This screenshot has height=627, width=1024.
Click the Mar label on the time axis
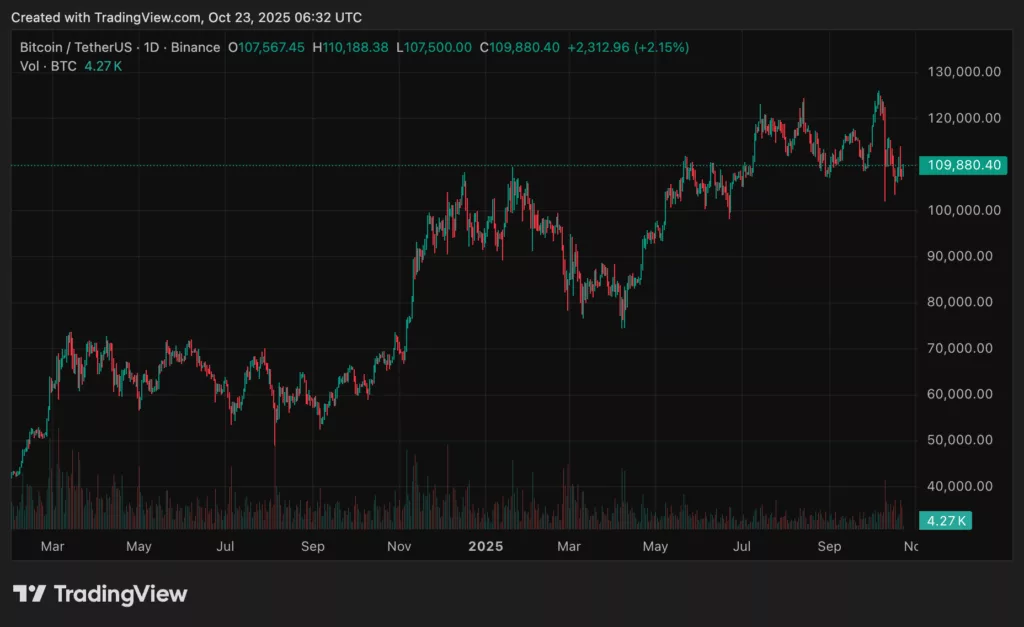(52, 547)
